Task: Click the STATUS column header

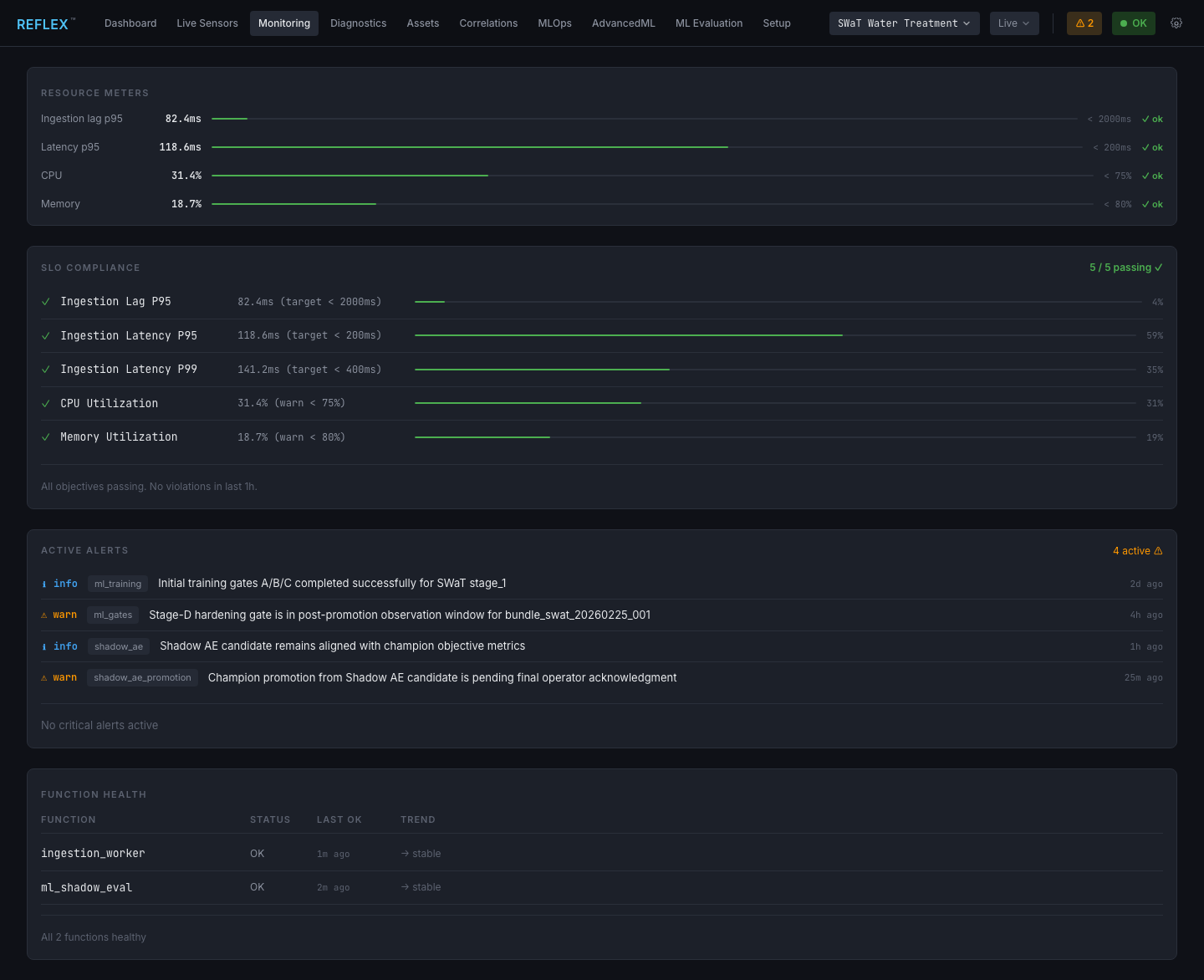Action: coord(270,819)
